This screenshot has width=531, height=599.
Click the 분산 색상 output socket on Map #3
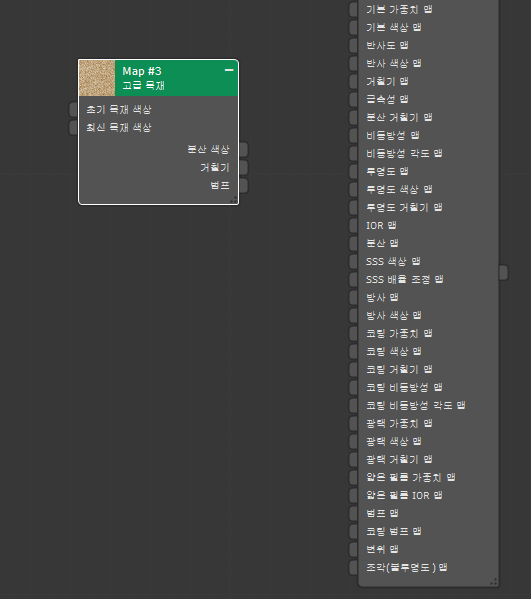pos(244,149)
